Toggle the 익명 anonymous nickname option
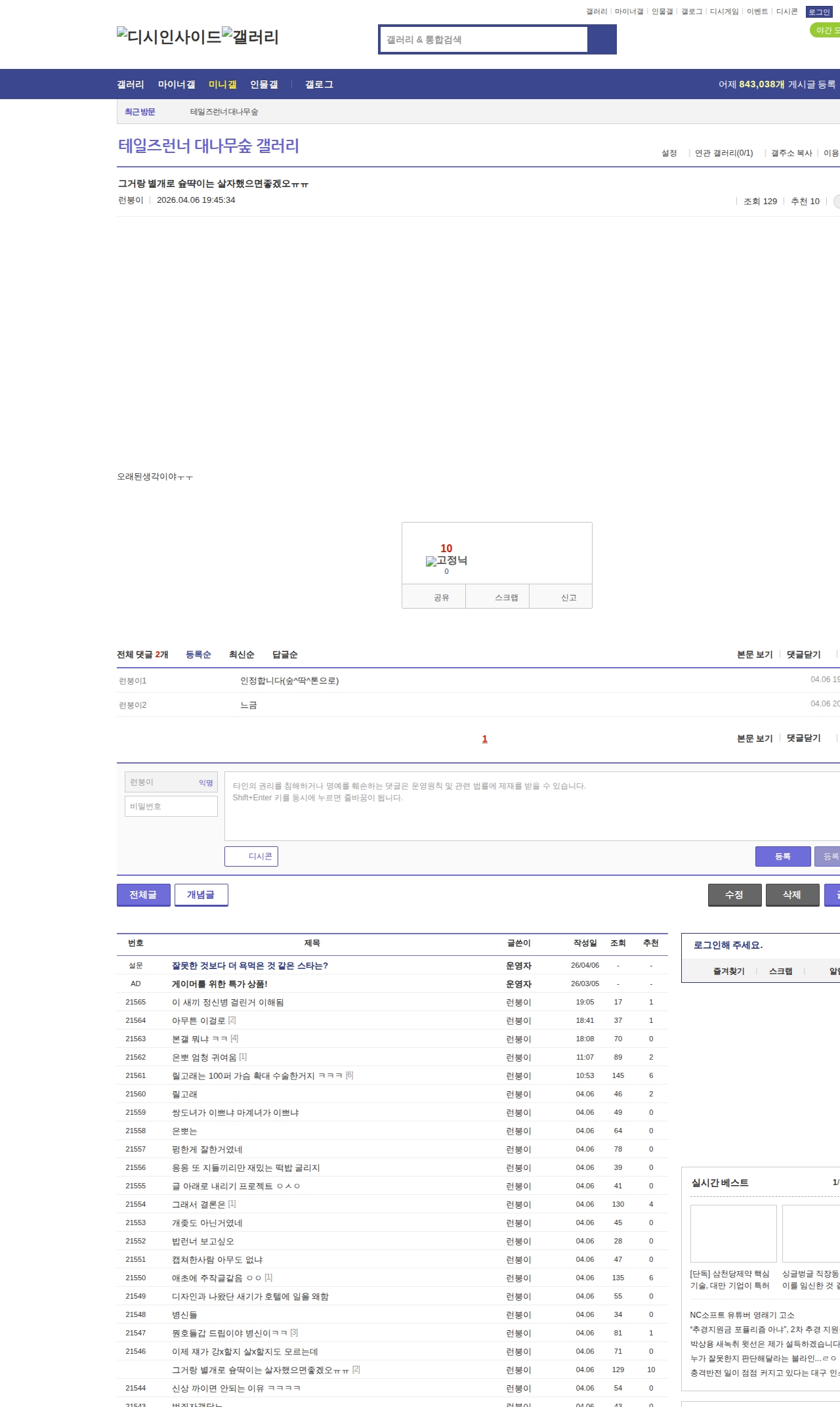The image size is (840, 1407). [x=205, y=783]
